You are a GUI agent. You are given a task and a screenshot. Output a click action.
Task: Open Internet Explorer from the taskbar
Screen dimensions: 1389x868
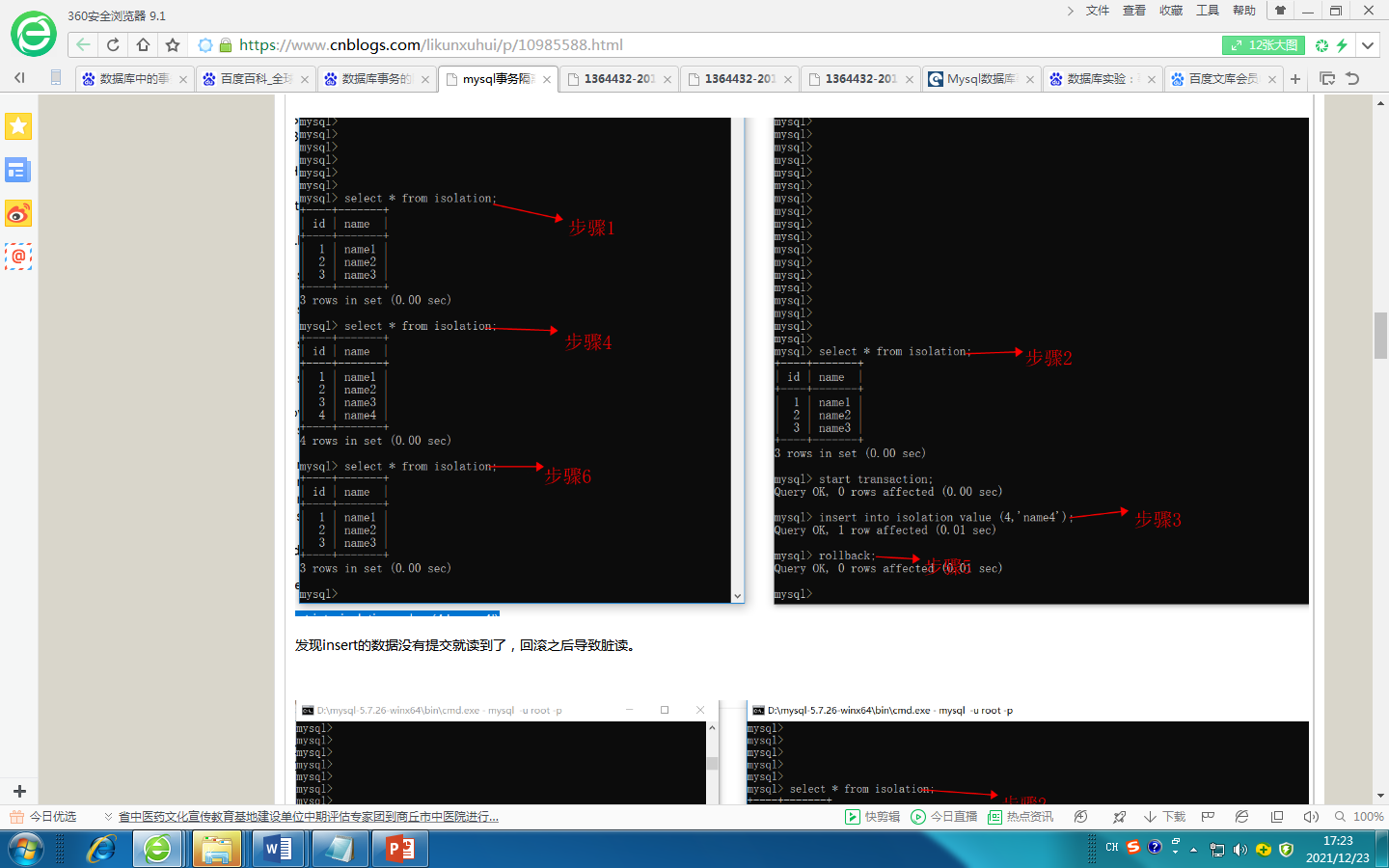point(101,850)
